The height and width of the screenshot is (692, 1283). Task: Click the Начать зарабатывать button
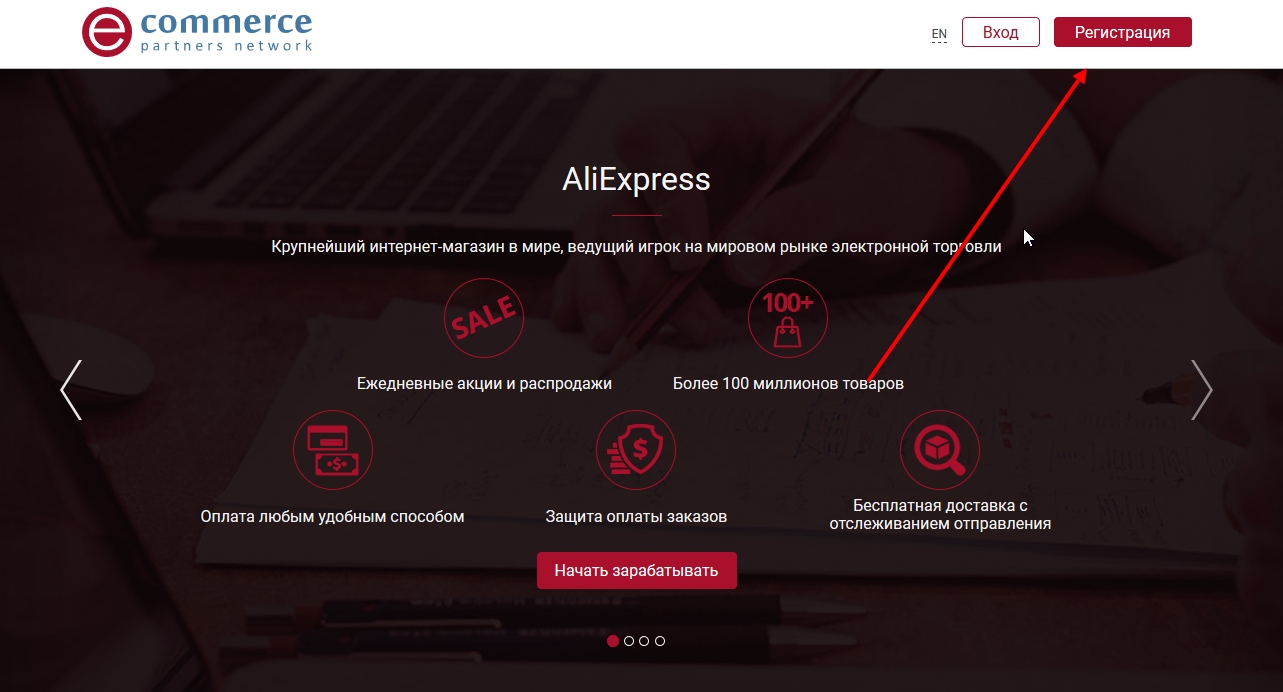[637, 570]
